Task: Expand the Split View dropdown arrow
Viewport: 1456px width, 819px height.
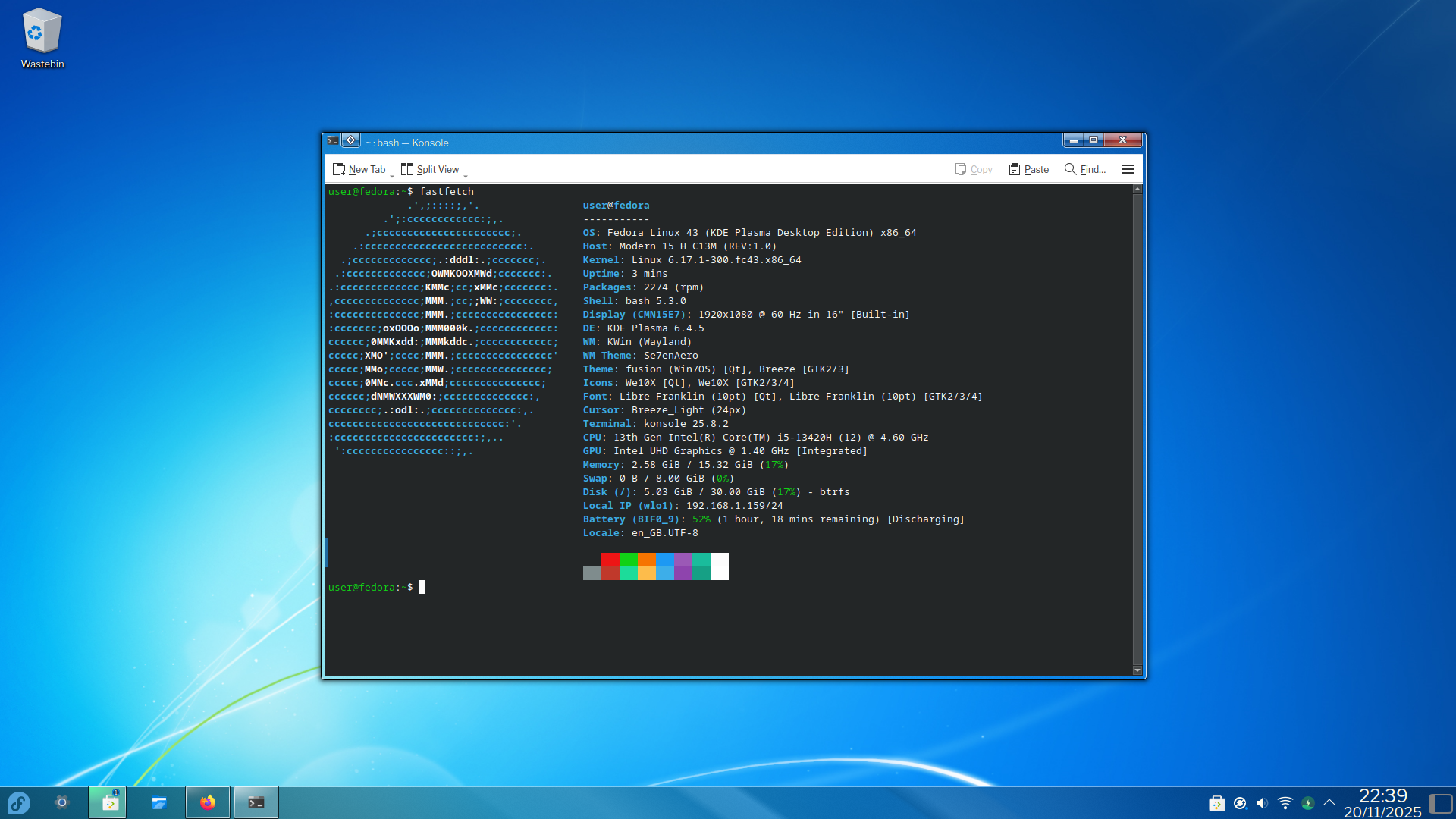Action: pos(466,175)
